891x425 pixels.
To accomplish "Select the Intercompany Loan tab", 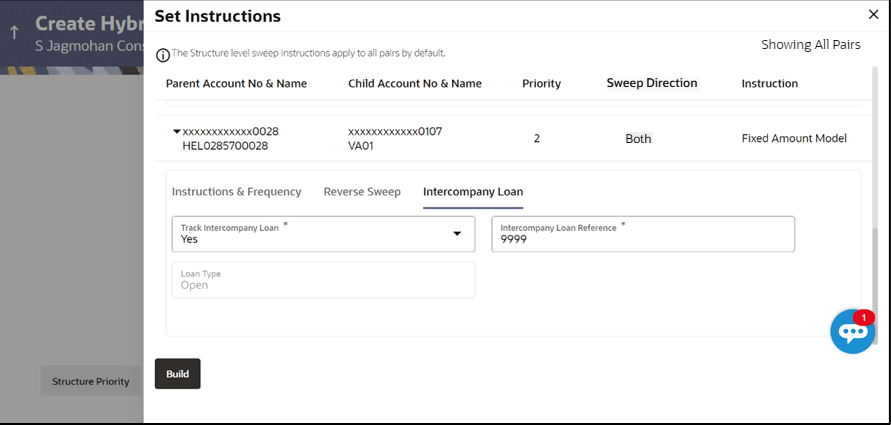I will 473,192.
